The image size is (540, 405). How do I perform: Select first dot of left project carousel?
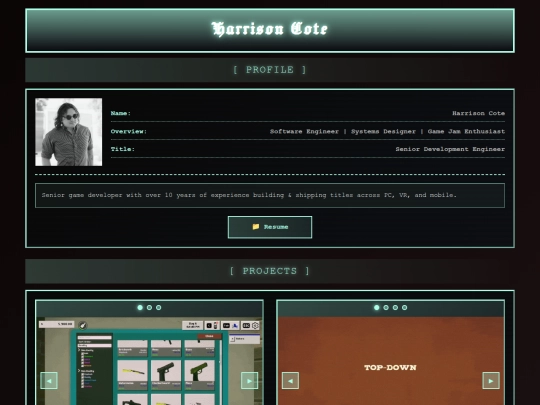pos(140,308)
